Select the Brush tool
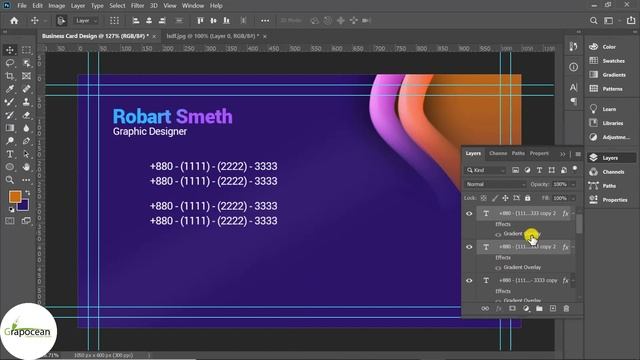Screen dimensions: 640x360 coord(10,102)
